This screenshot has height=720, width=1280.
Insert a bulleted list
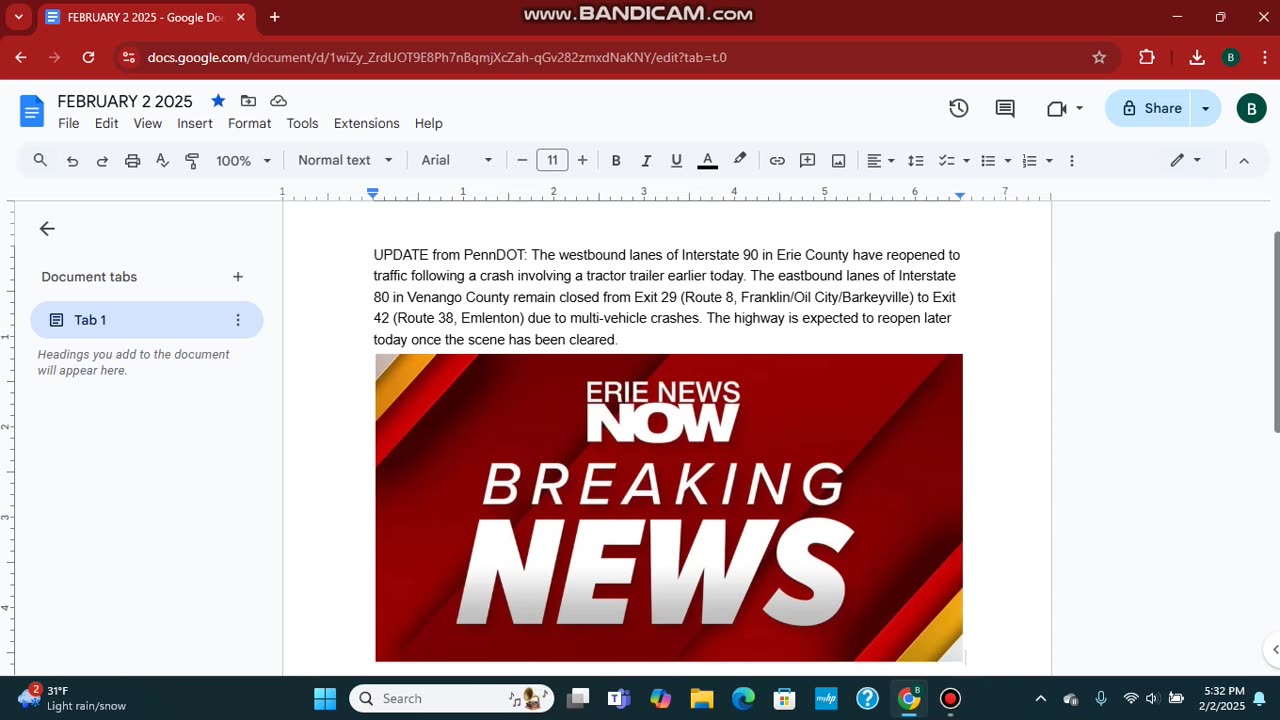988,160
